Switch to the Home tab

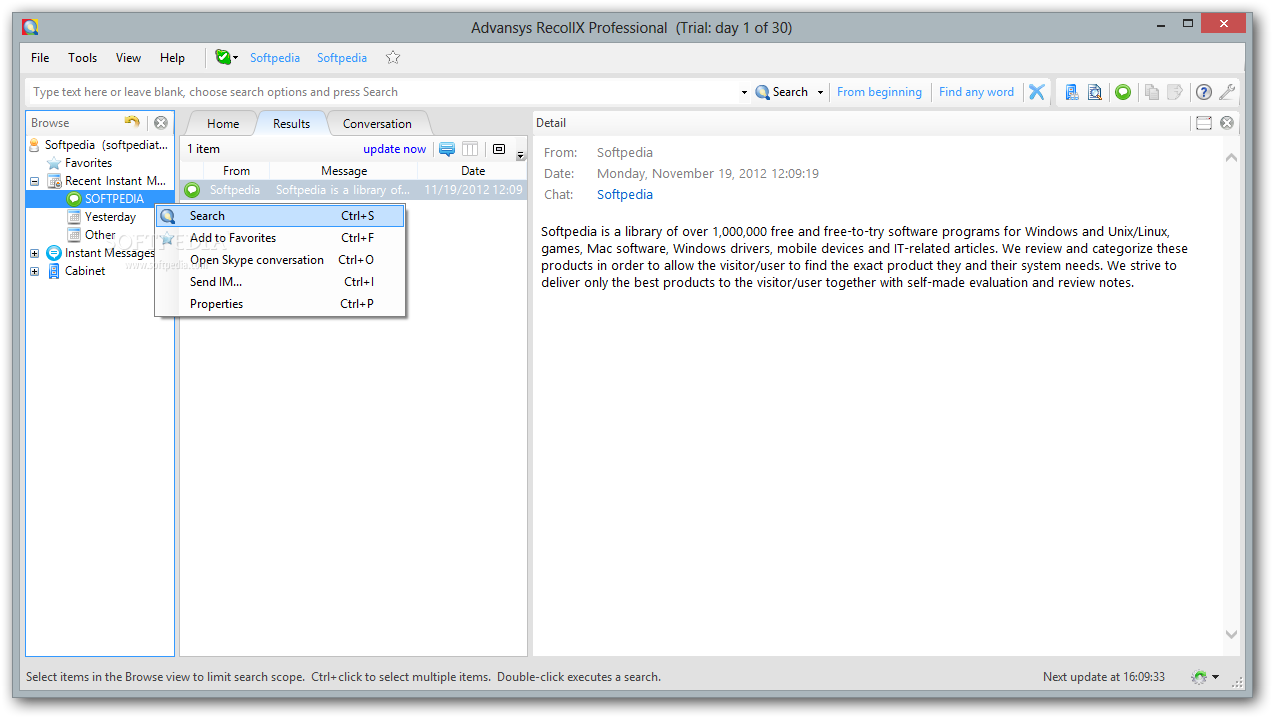(223, 124)
